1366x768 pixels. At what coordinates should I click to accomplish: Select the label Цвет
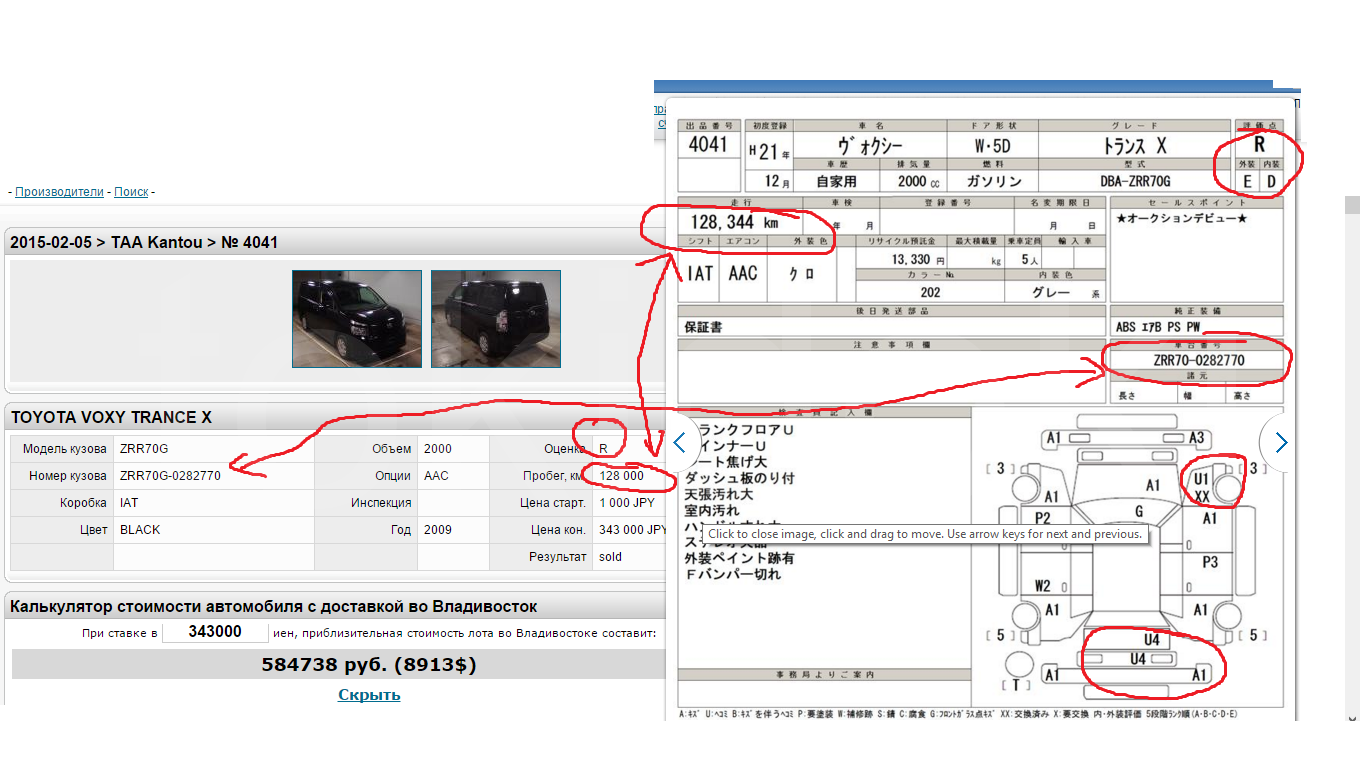pos(93,530)
